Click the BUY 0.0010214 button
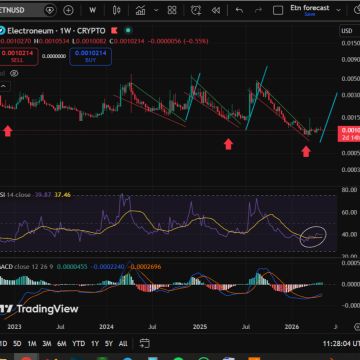 [91, 56]
